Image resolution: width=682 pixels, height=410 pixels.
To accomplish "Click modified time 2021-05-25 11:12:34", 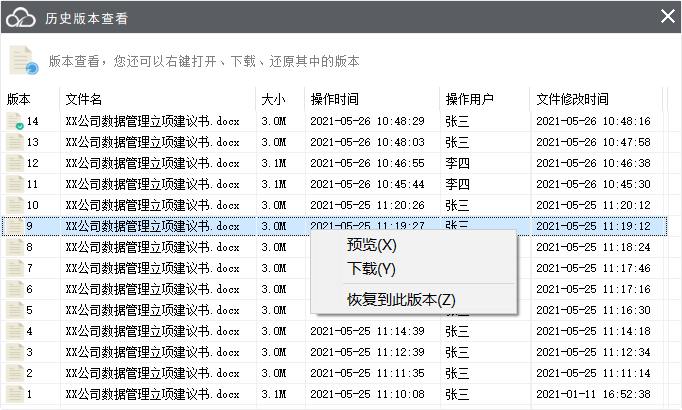I will [x=593, y=352].
